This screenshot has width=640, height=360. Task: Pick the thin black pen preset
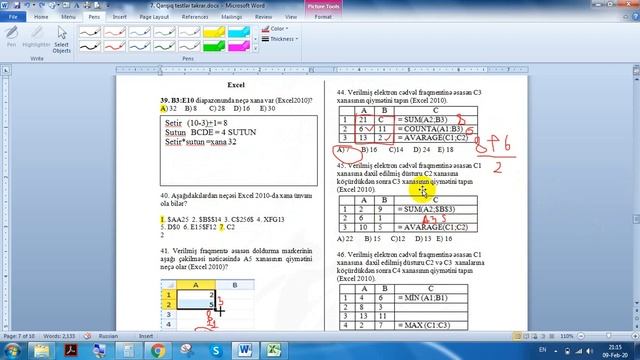click(x=89, y=32)
